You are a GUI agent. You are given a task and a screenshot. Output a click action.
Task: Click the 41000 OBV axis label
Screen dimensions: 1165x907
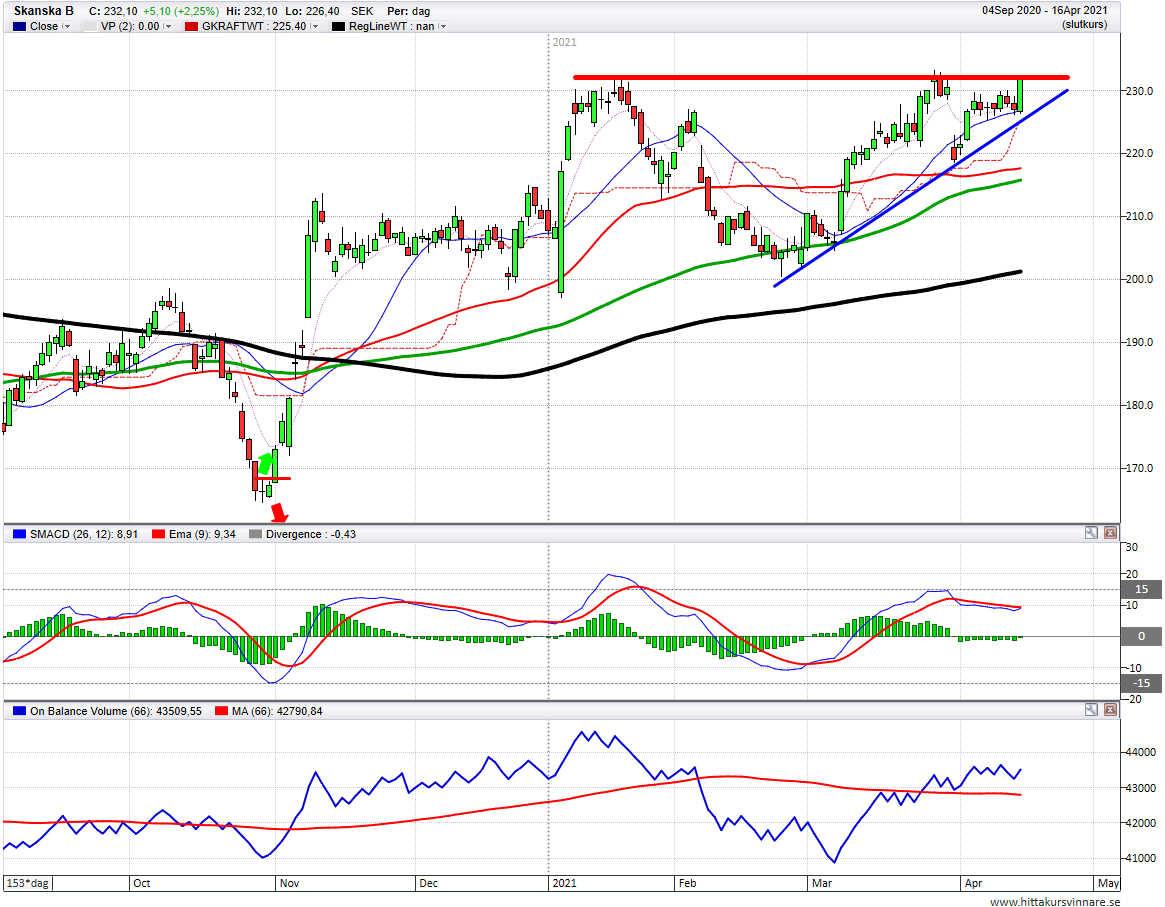(1140, 857)
